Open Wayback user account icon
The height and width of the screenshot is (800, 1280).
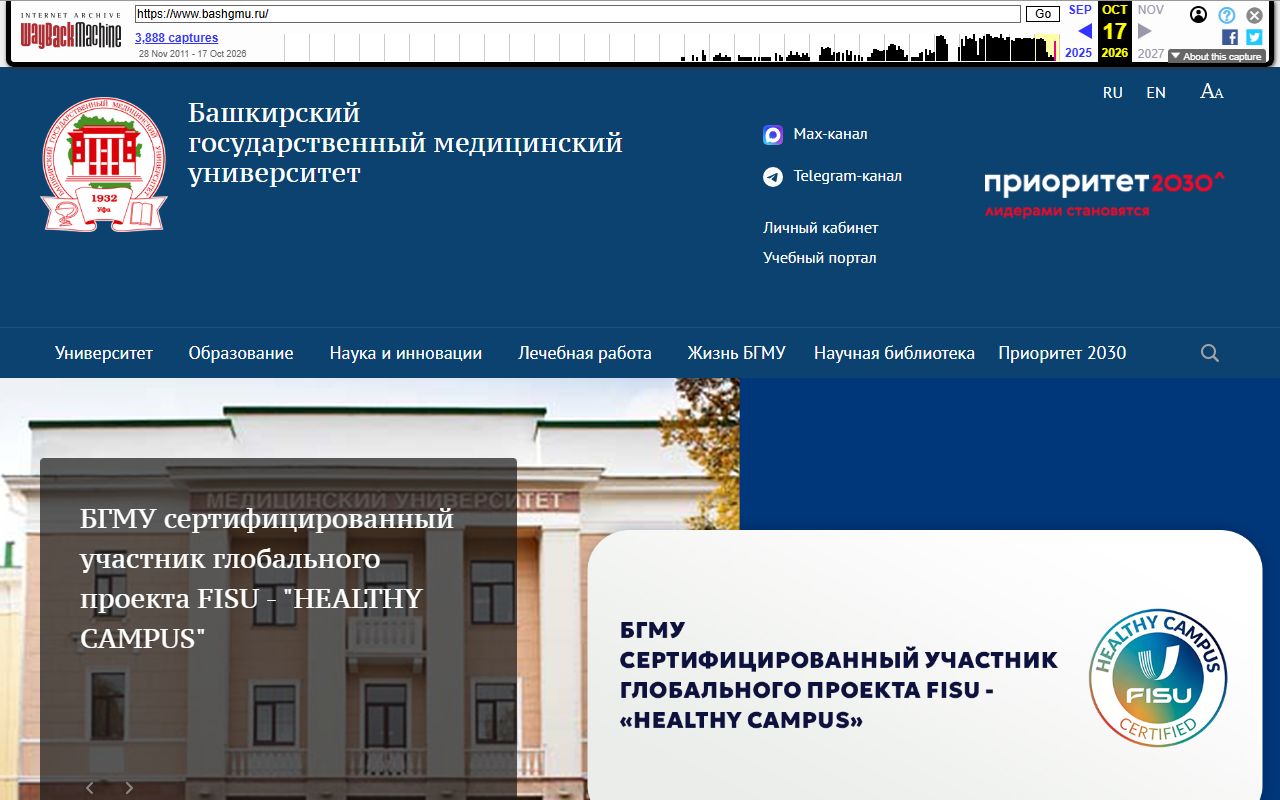click(x=1199, y=15)
